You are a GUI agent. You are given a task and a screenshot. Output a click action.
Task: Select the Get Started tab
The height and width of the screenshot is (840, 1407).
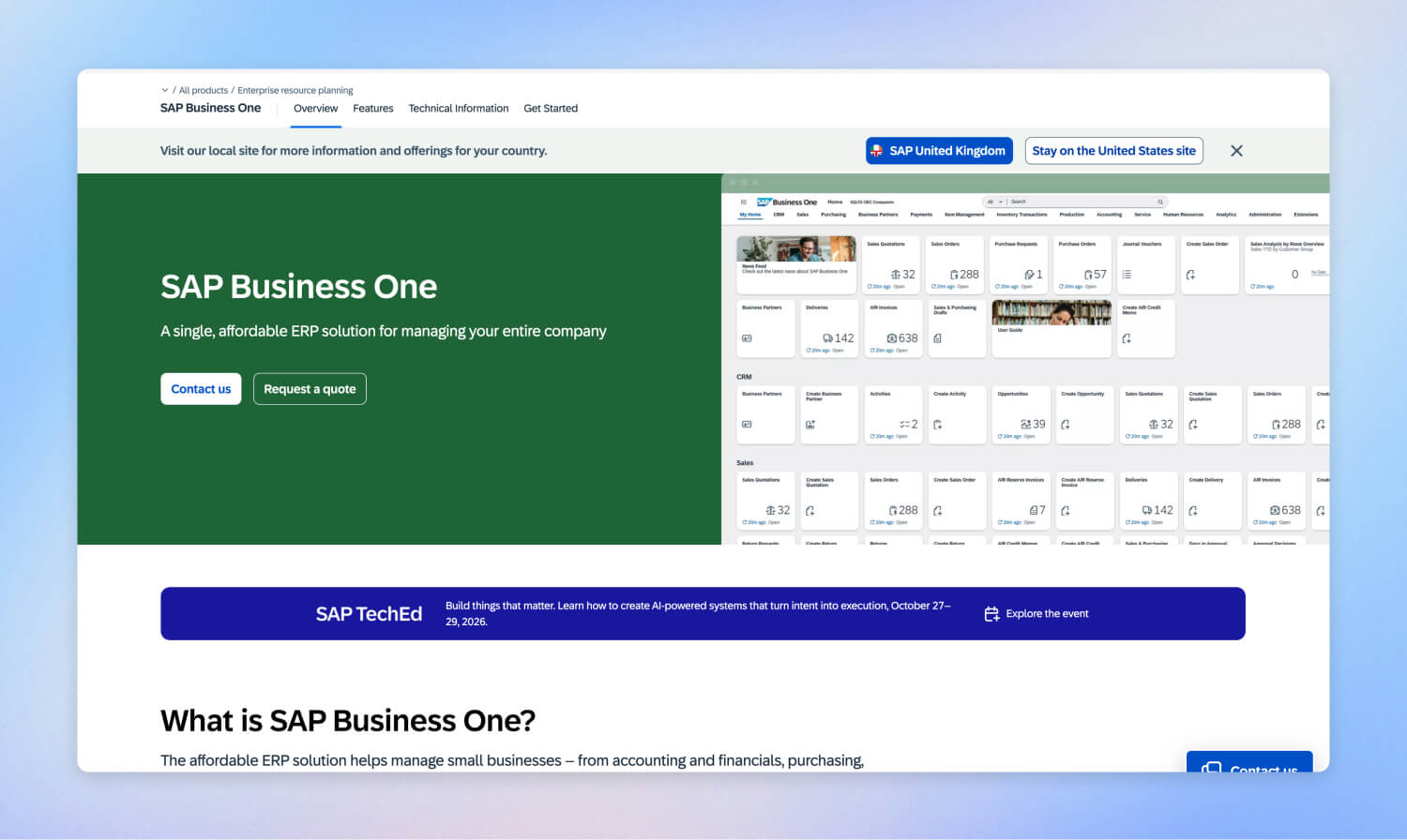coord(551,109)
